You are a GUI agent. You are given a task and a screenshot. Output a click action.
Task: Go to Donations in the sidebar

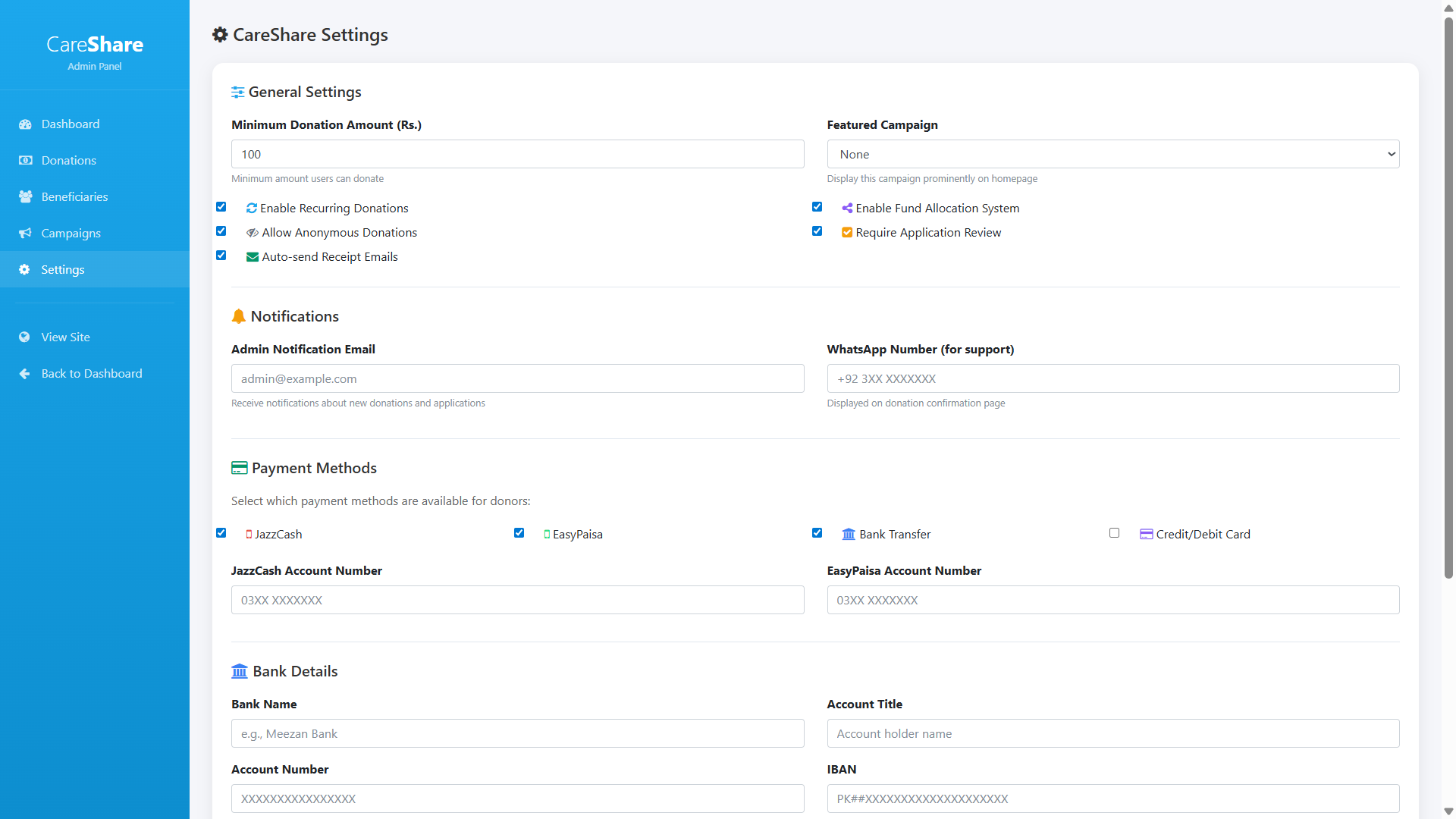coord(95,161)
